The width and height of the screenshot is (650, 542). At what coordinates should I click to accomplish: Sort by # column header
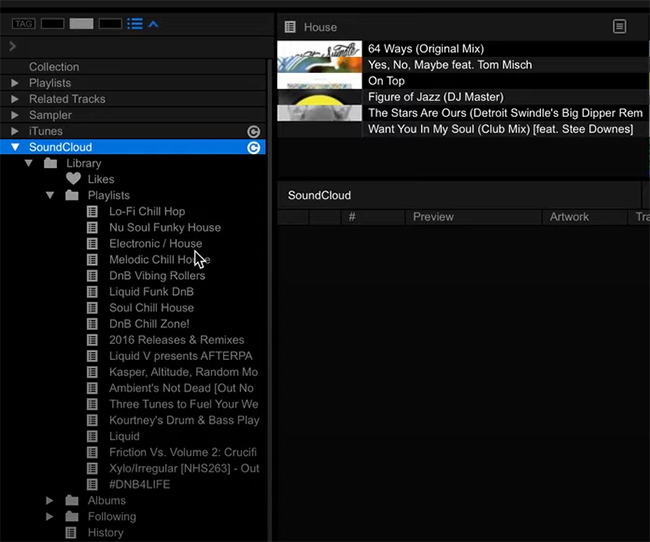click(x=373, y=217)
